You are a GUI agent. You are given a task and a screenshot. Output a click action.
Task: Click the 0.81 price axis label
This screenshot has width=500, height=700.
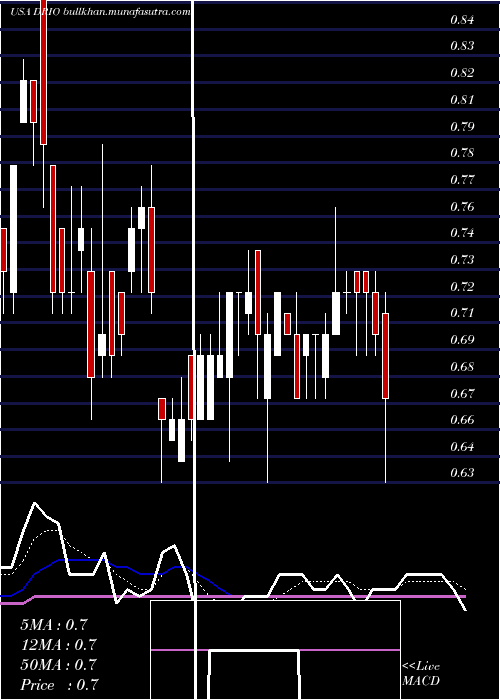click(462, 100)
